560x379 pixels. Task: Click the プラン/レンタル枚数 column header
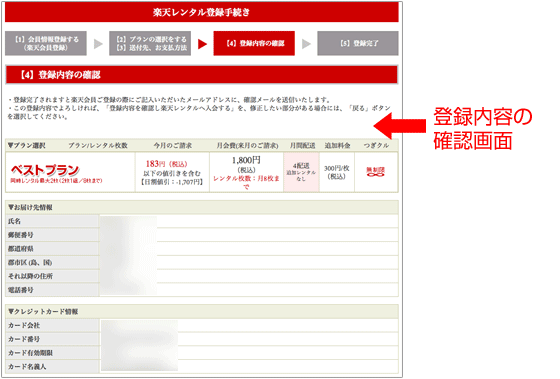(x=98, y=145)
